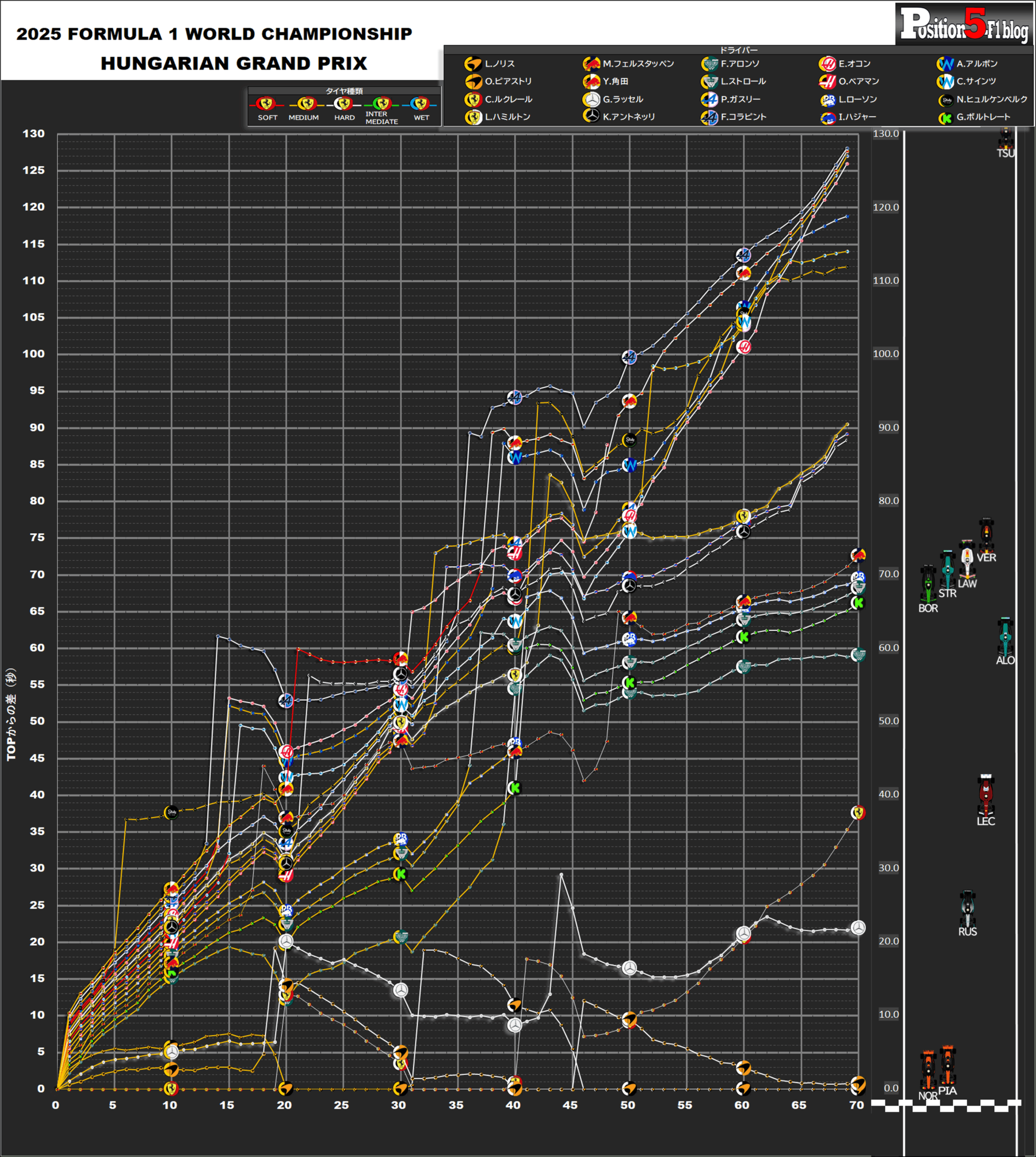Screen dimensions: 1036x1157
Task: Select the I.ハジャー Racing Bulls legend icon
Action: click(x=828, y=118)
